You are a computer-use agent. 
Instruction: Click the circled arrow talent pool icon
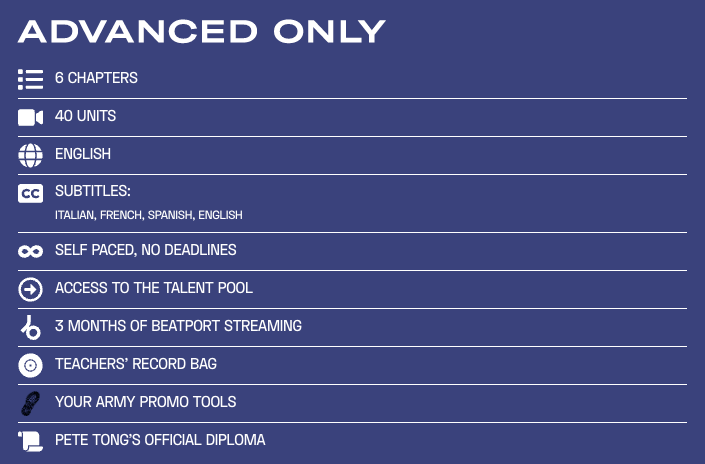click(30, 289)
